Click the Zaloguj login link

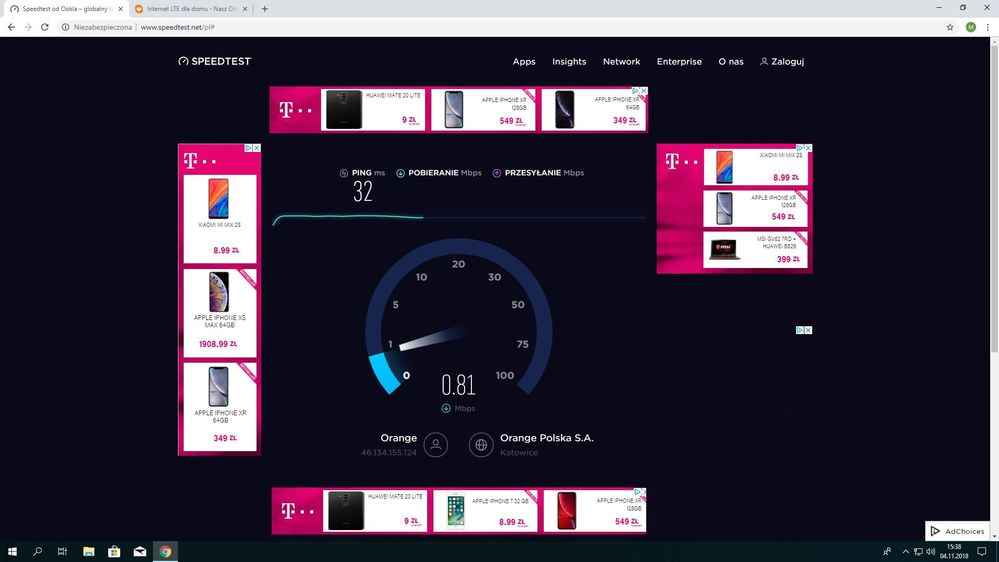[782, 62]
